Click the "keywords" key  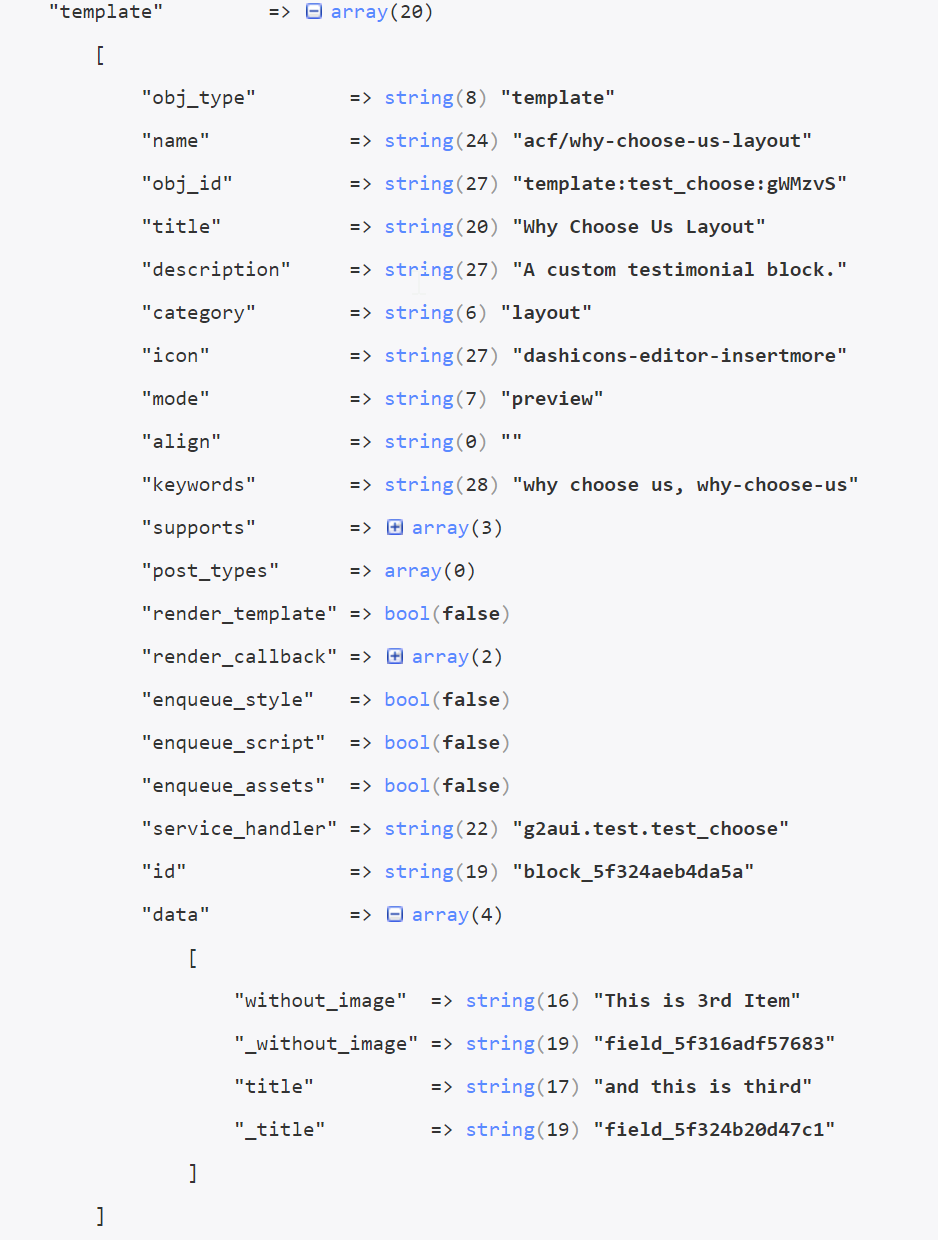coord(199,485)
